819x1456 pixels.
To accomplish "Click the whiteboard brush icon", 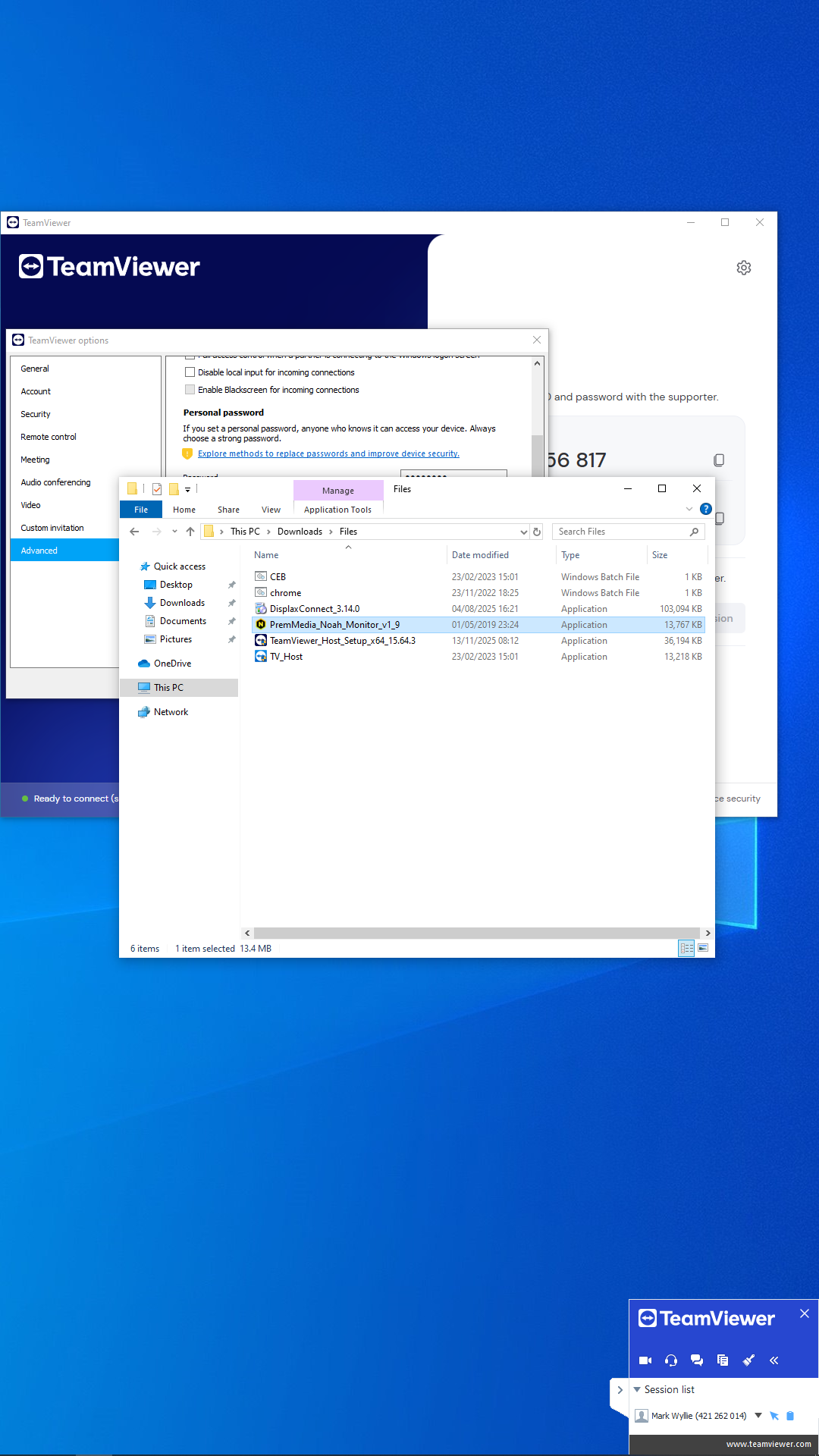I will coord(748,1360).
